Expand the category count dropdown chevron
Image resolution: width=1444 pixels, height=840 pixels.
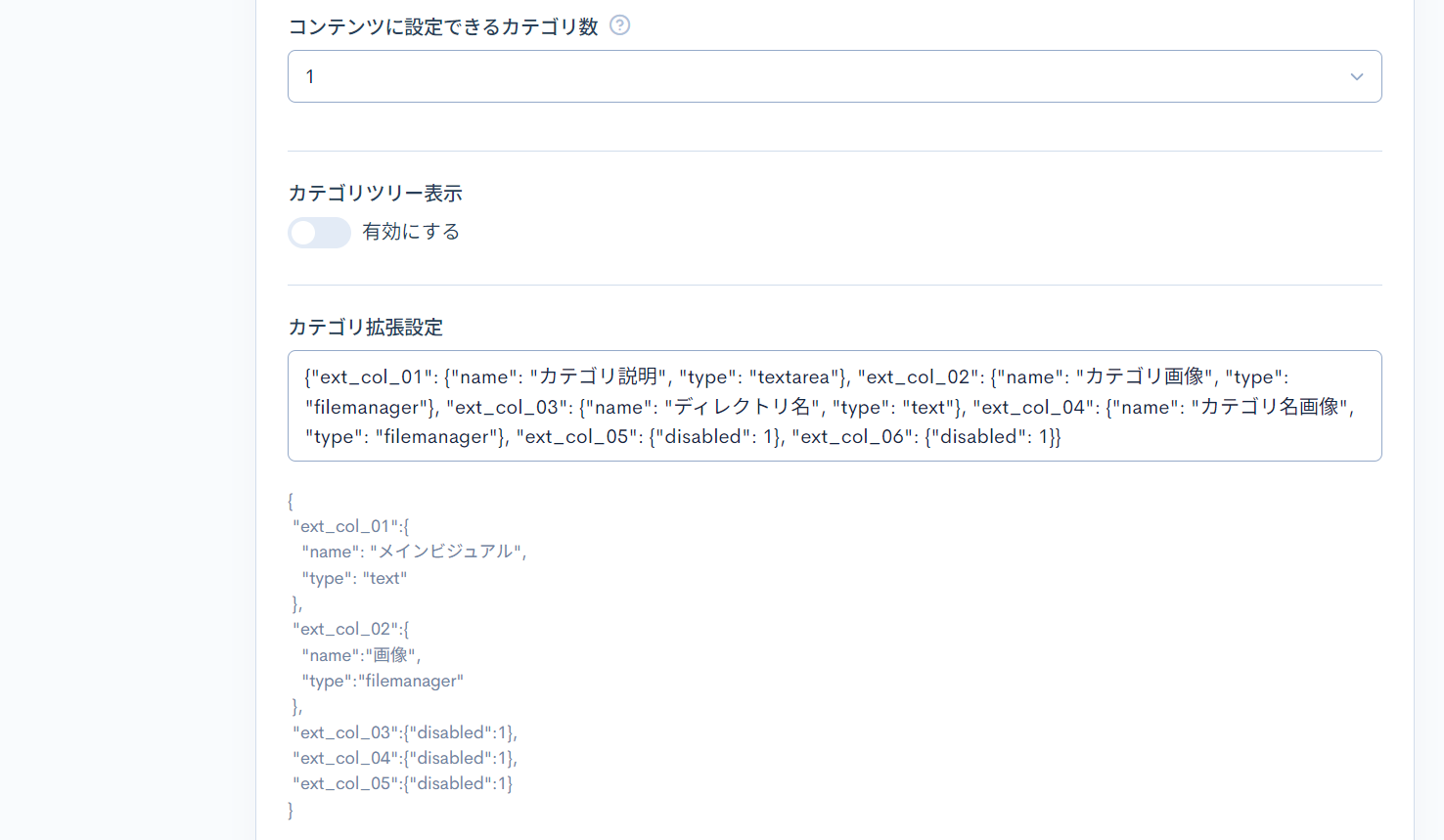tap(1356, 77)
